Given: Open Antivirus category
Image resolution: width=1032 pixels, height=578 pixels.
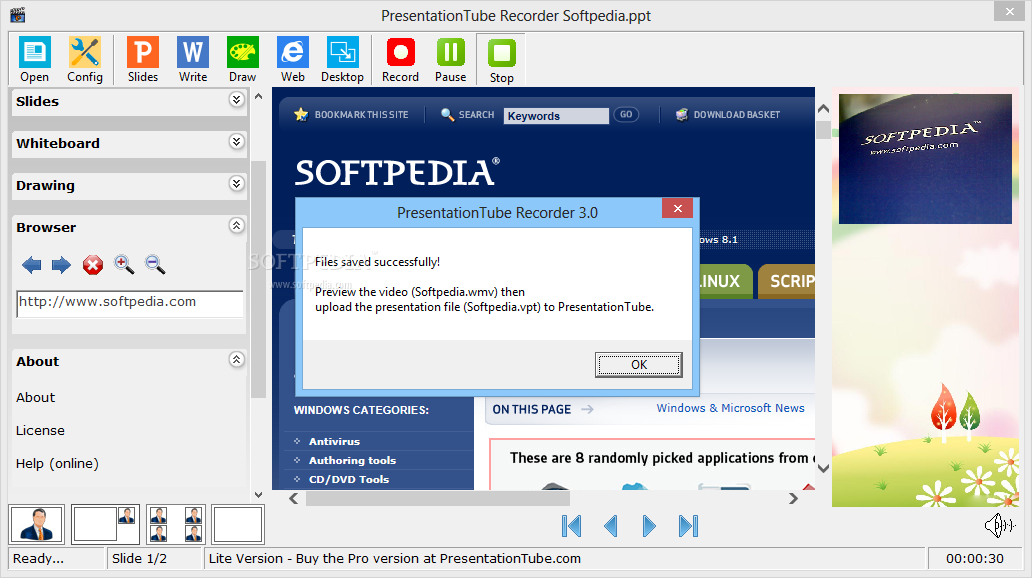Looking at the screenshot, I should pos(334,442).
